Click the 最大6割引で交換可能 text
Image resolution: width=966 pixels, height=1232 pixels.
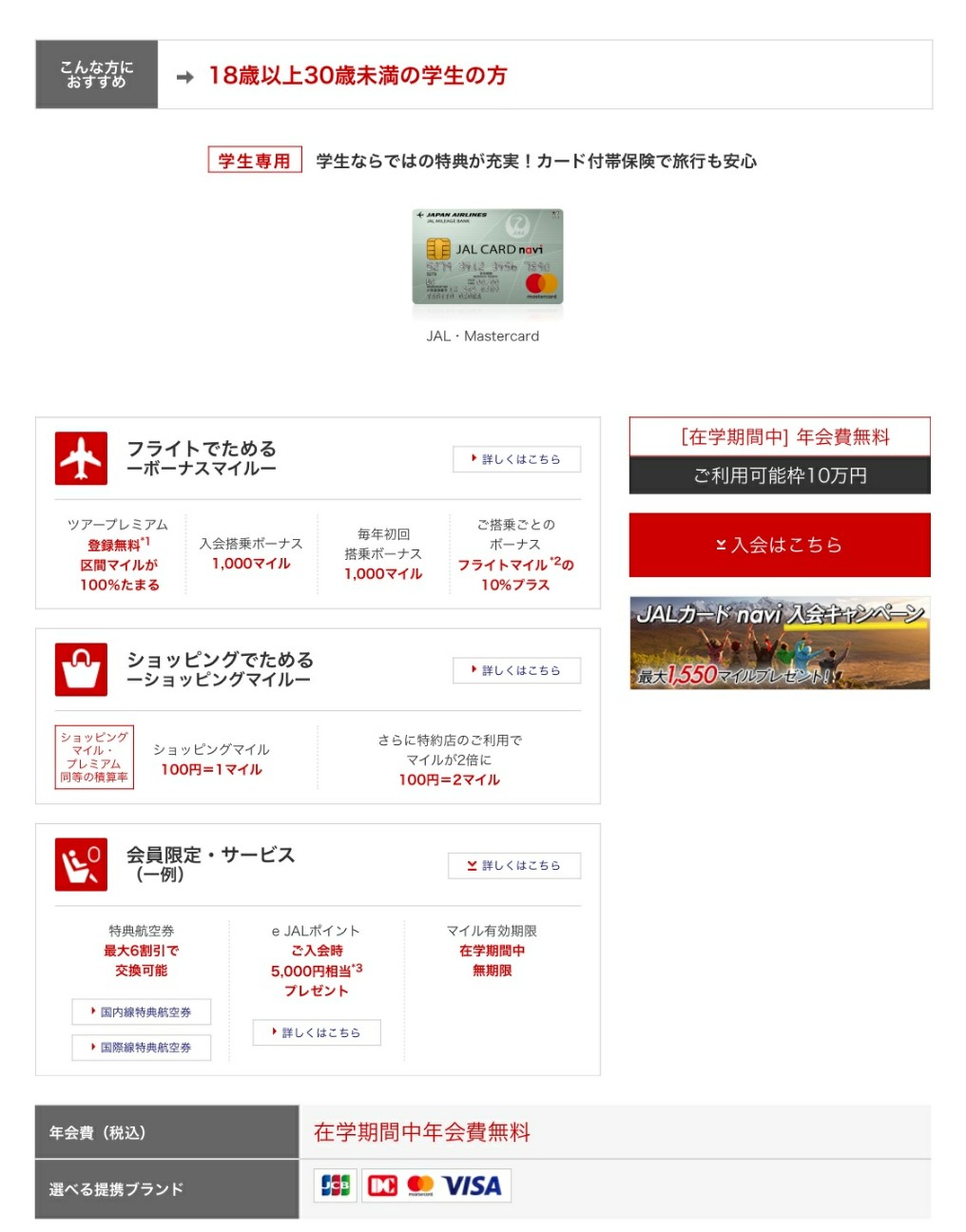point(142,960)
